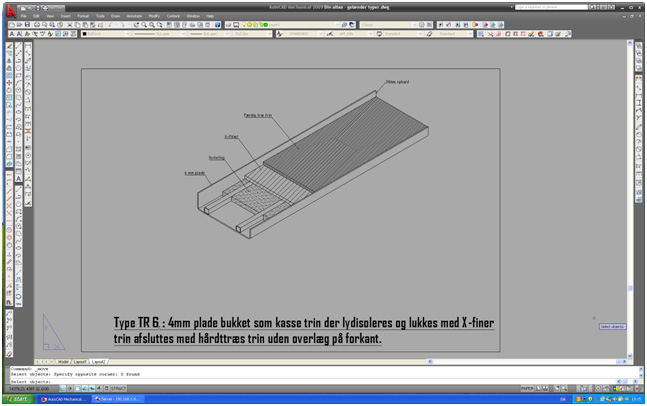Click the Move tool icon
647x406 pixels.
tap(9, 83)
